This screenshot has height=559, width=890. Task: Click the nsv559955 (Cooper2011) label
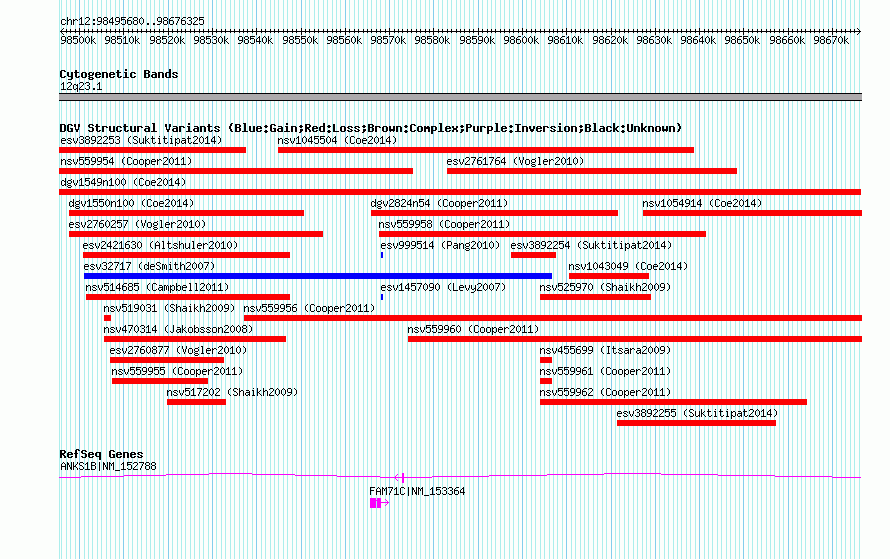(177, 371)
